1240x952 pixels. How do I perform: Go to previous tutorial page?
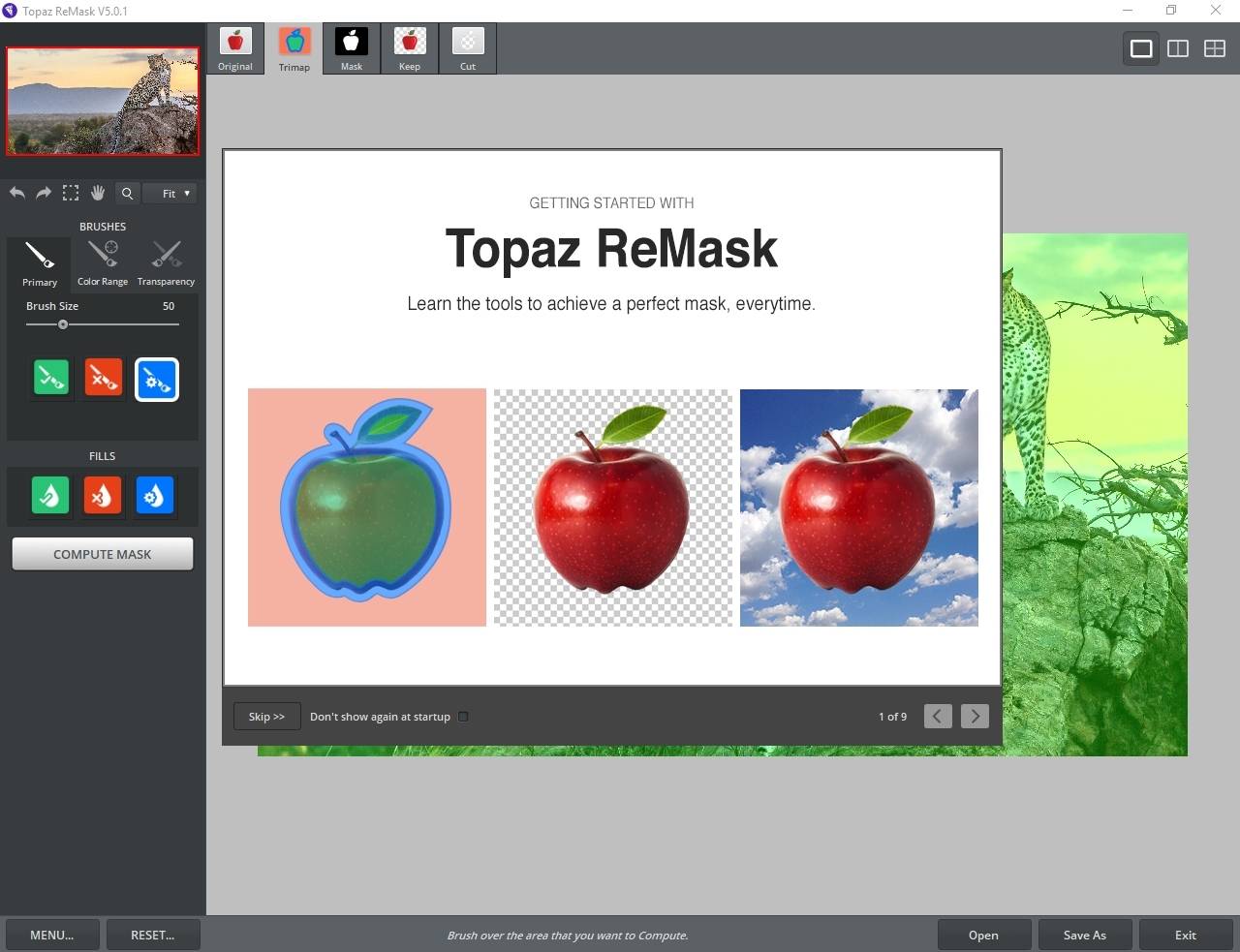coord(938,716)
